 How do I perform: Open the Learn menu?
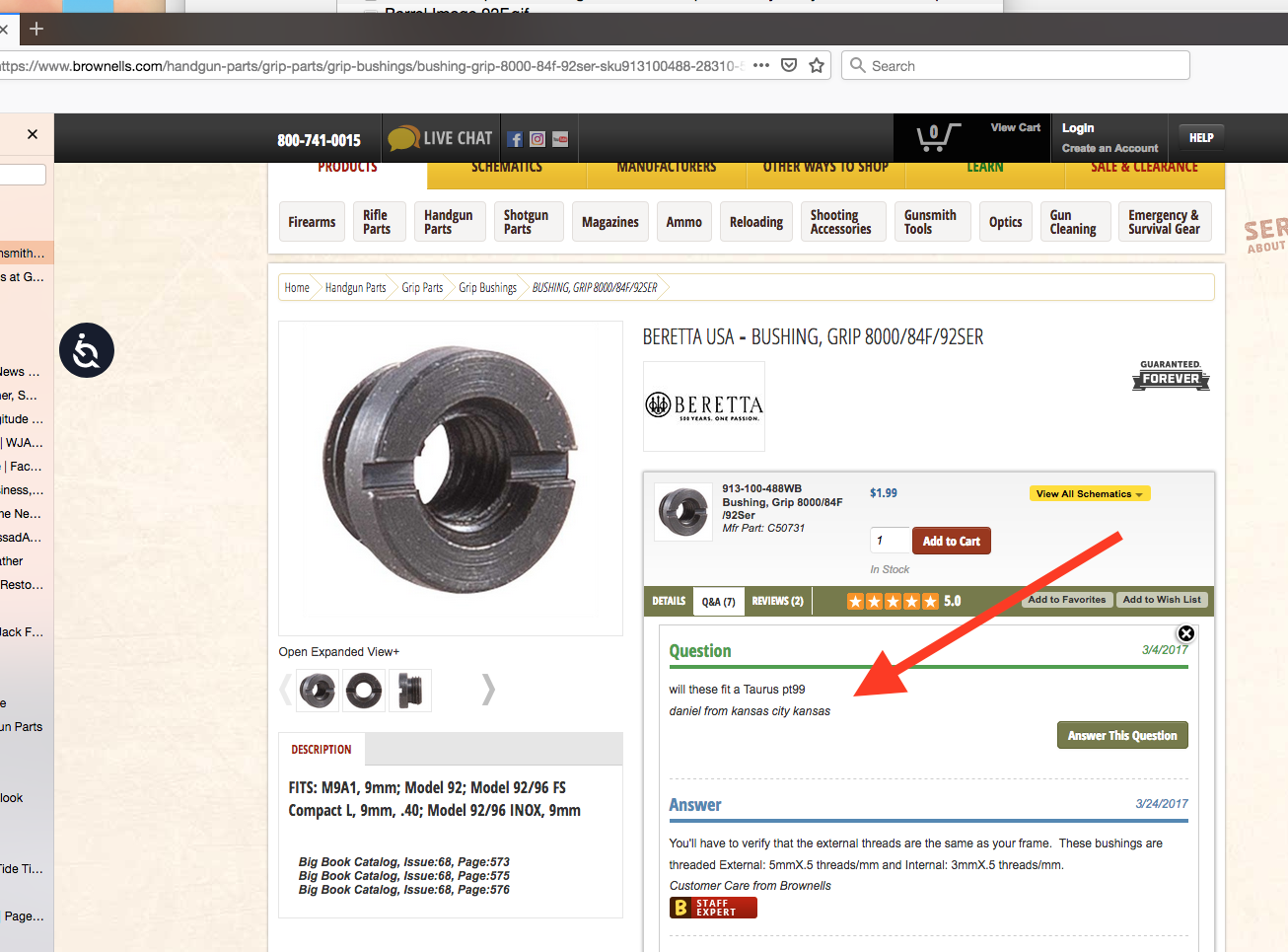coord(985,168)
